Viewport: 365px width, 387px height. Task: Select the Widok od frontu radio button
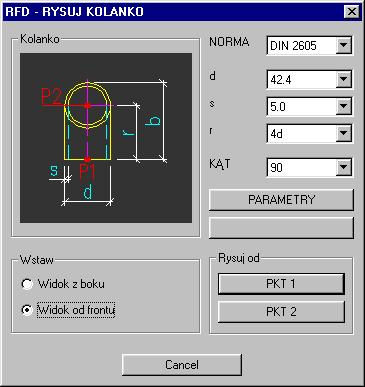27,310
